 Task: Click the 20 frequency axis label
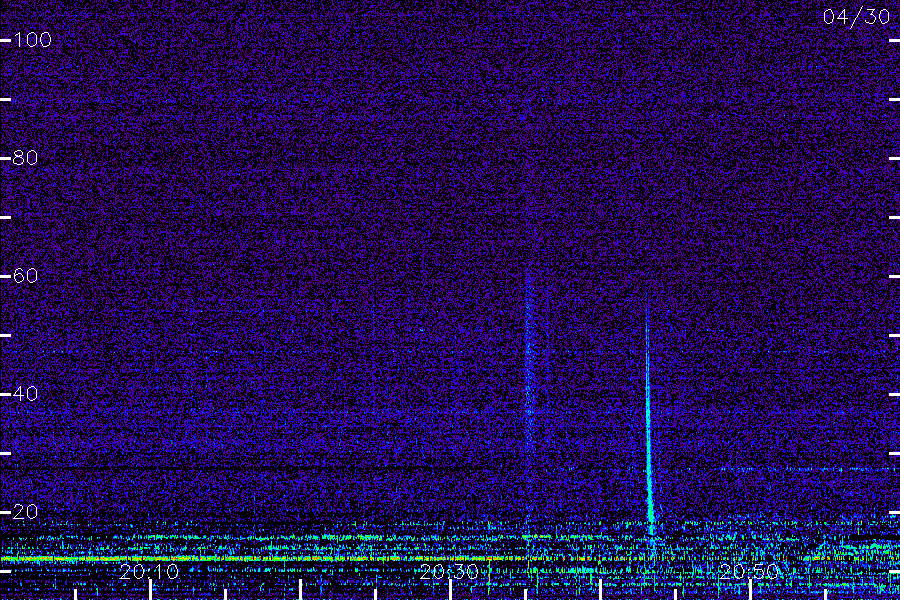pyautogui.click(x=26, y=512)
